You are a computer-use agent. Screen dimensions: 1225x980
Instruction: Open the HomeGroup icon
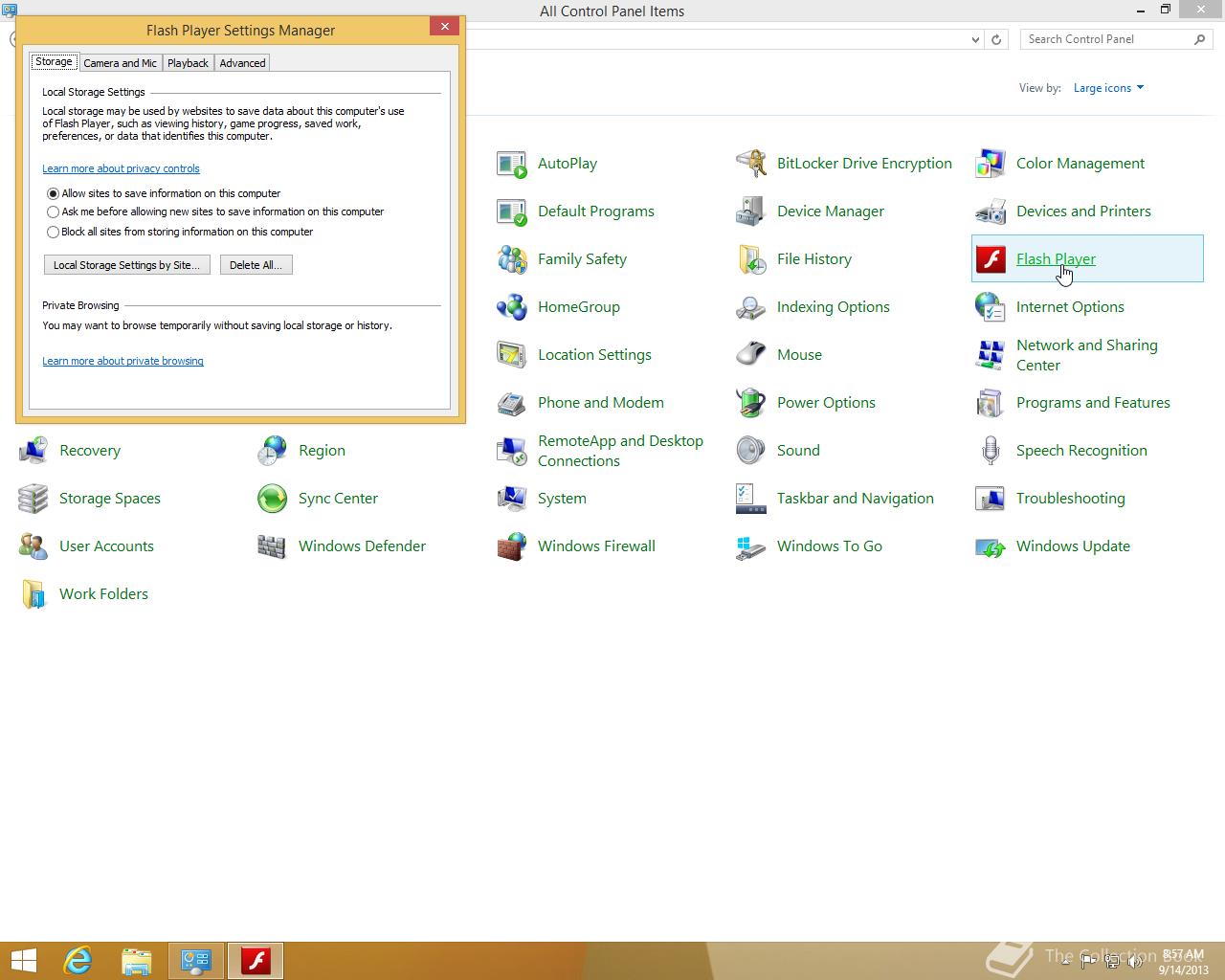(x=512, y=307)
